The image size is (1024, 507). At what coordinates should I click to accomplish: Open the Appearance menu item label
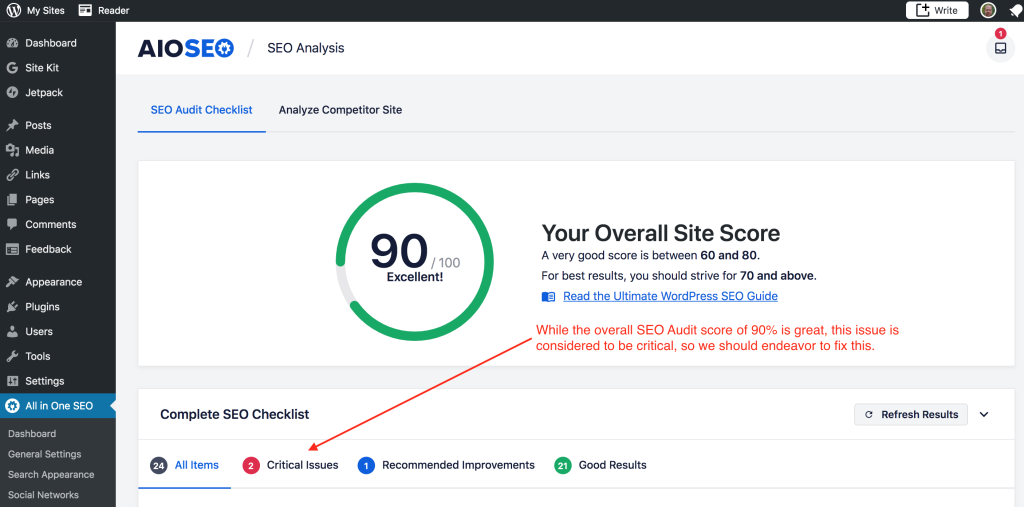54,282
